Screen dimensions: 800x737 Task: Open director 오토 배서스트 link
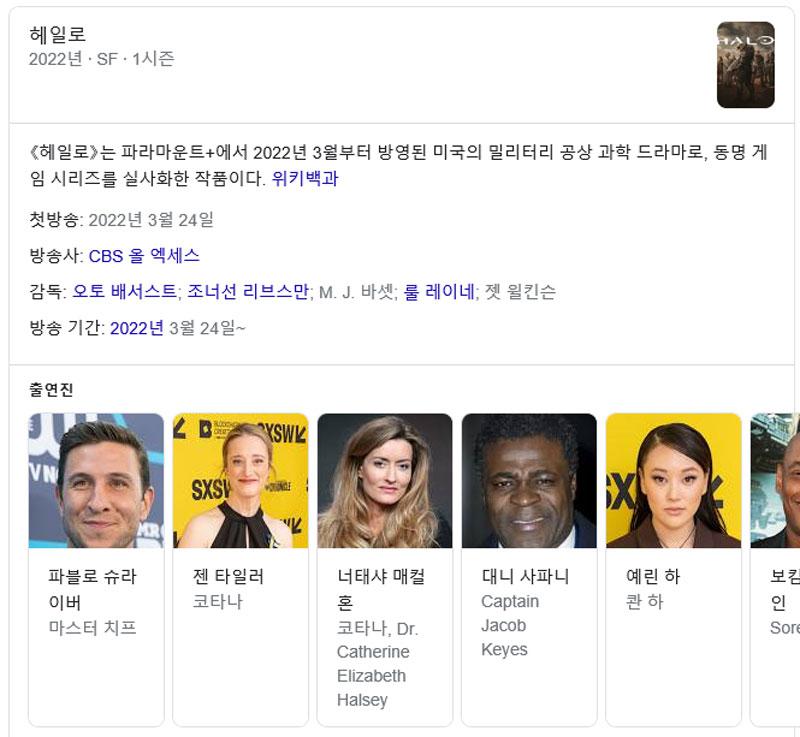coord(124,291)
